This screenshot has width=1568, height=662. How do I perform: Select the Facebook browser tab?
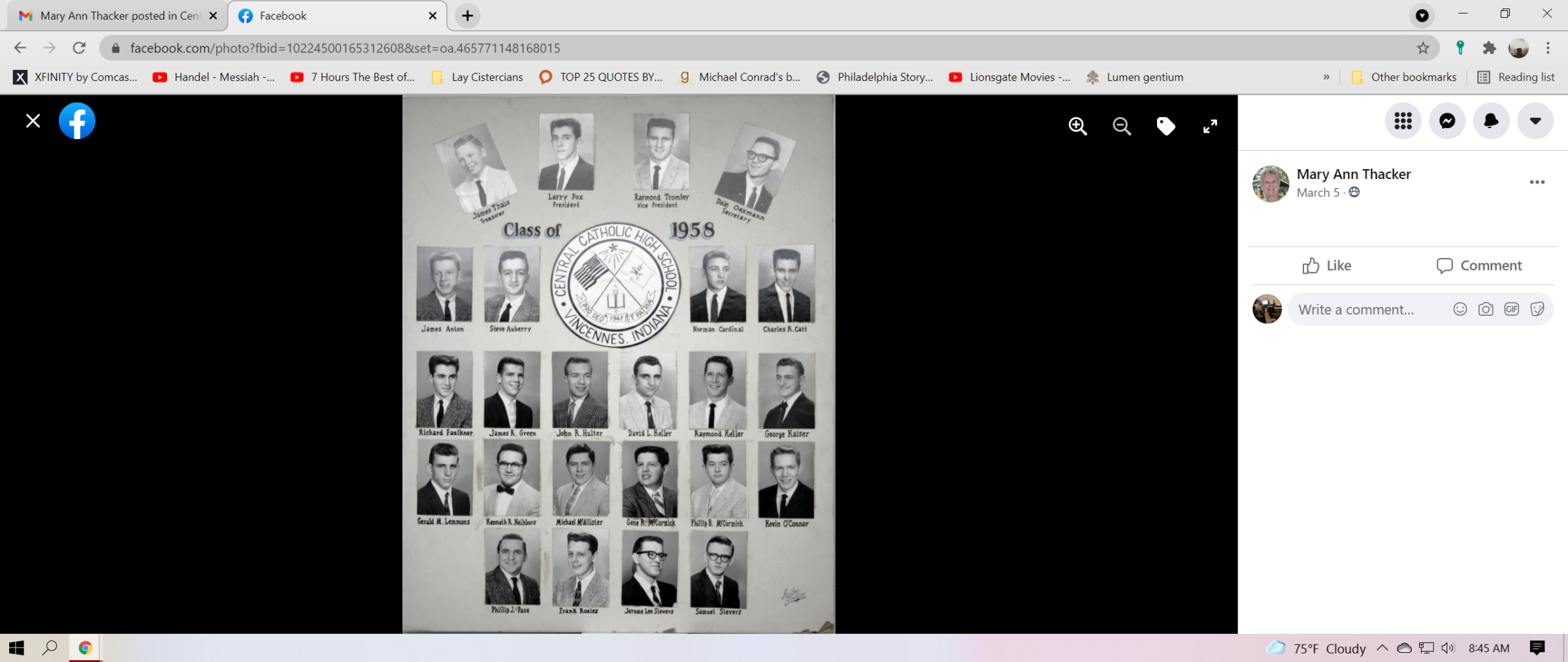333,16
